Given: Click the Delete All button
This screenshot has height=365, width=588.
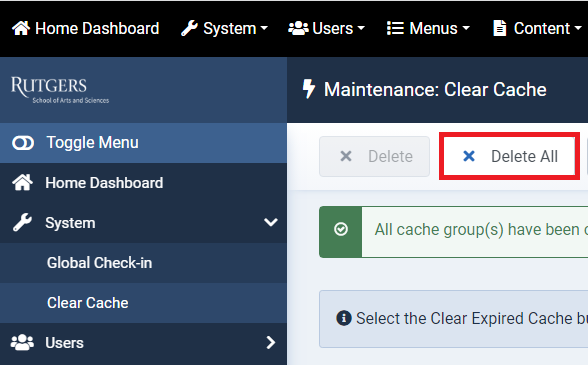Looking at the screenshot, I should point(509,156).
